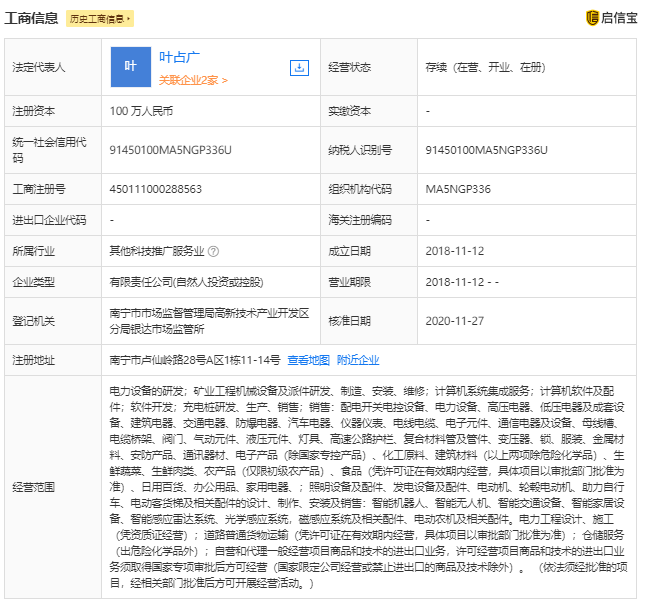
Task: Select business term 2018-11-12 - -
Action: tap(462, 282)
